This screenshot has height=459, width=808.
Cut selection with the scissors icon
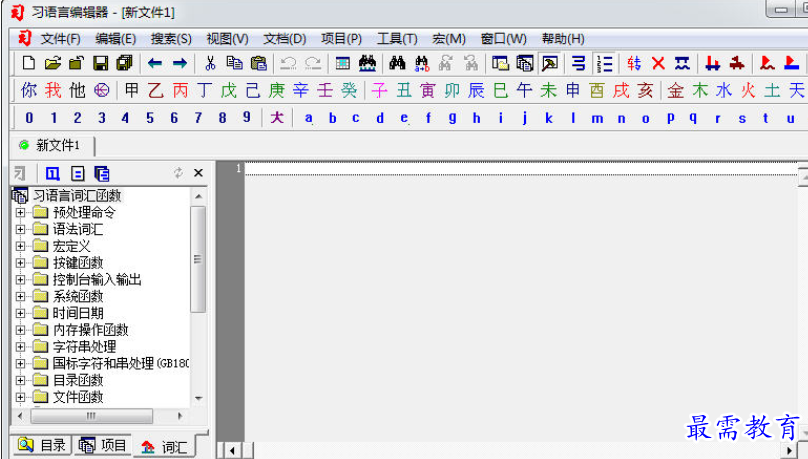click(x=210, y=63)
